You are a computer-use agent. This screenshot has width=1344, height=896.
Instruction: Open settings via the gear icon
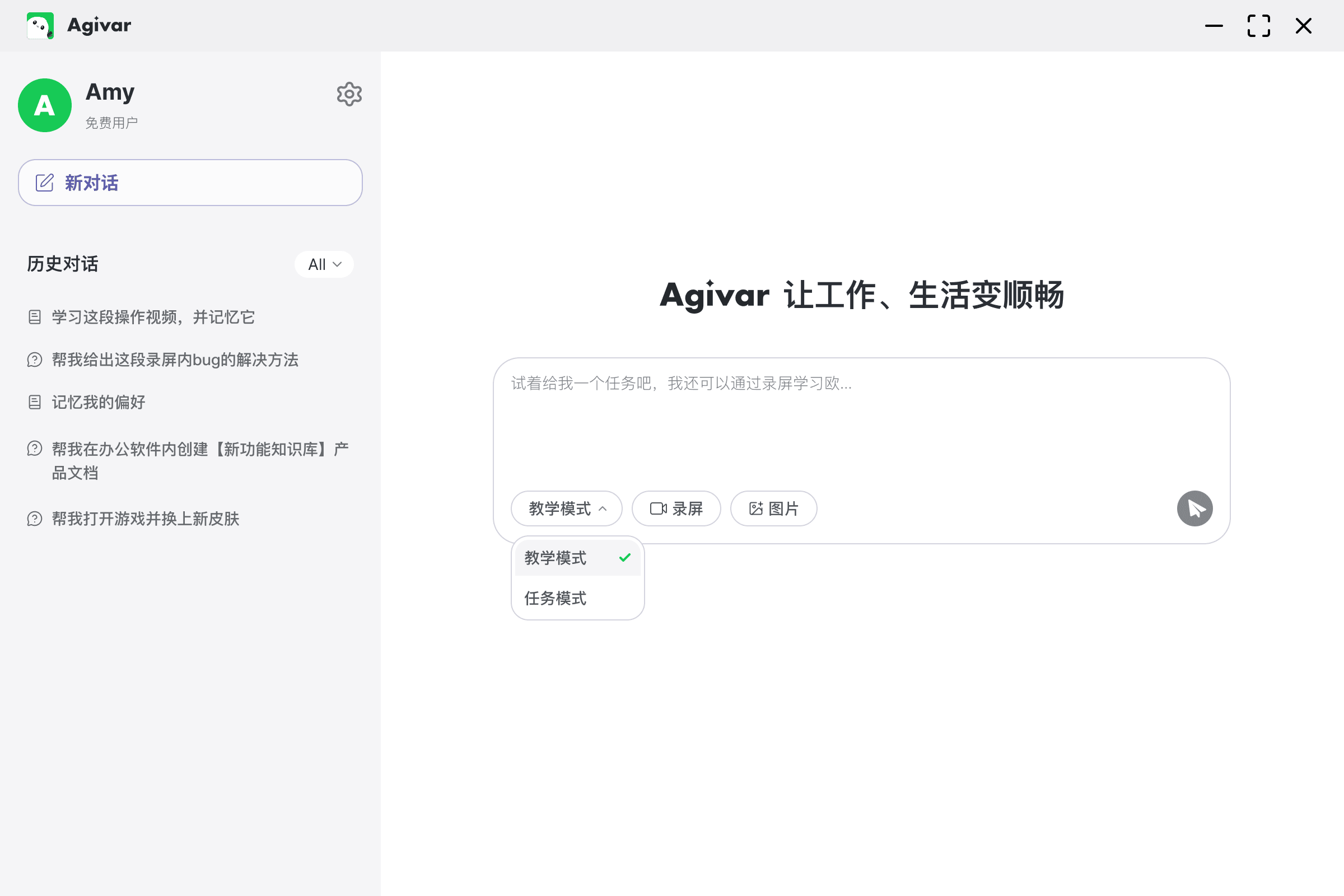(349, 94)
